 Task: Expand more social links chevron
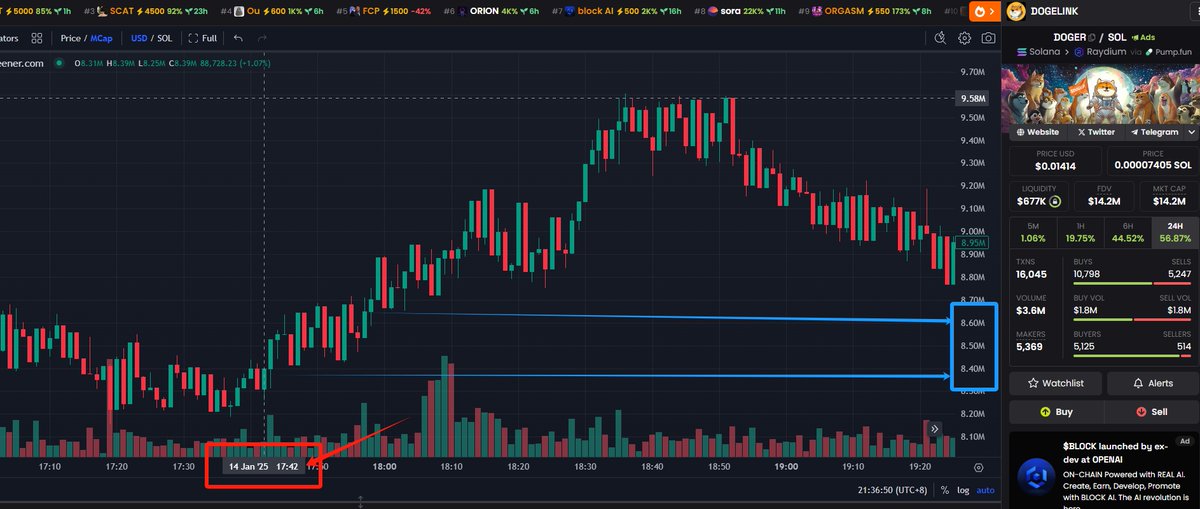pyautogui.click(x=1193, y=132)
